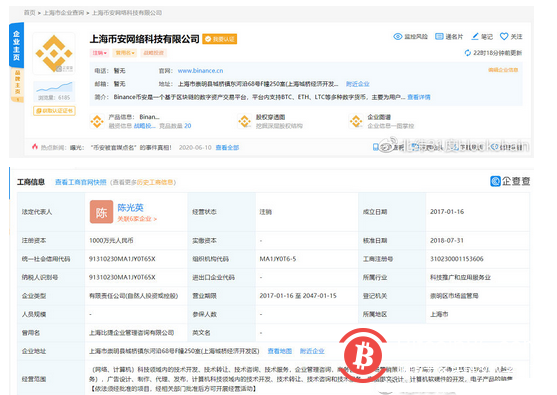The image size is (557, 395).
Task: Click the 登记机关 value 崇明区市场监管局
Action: pos(454,296)
